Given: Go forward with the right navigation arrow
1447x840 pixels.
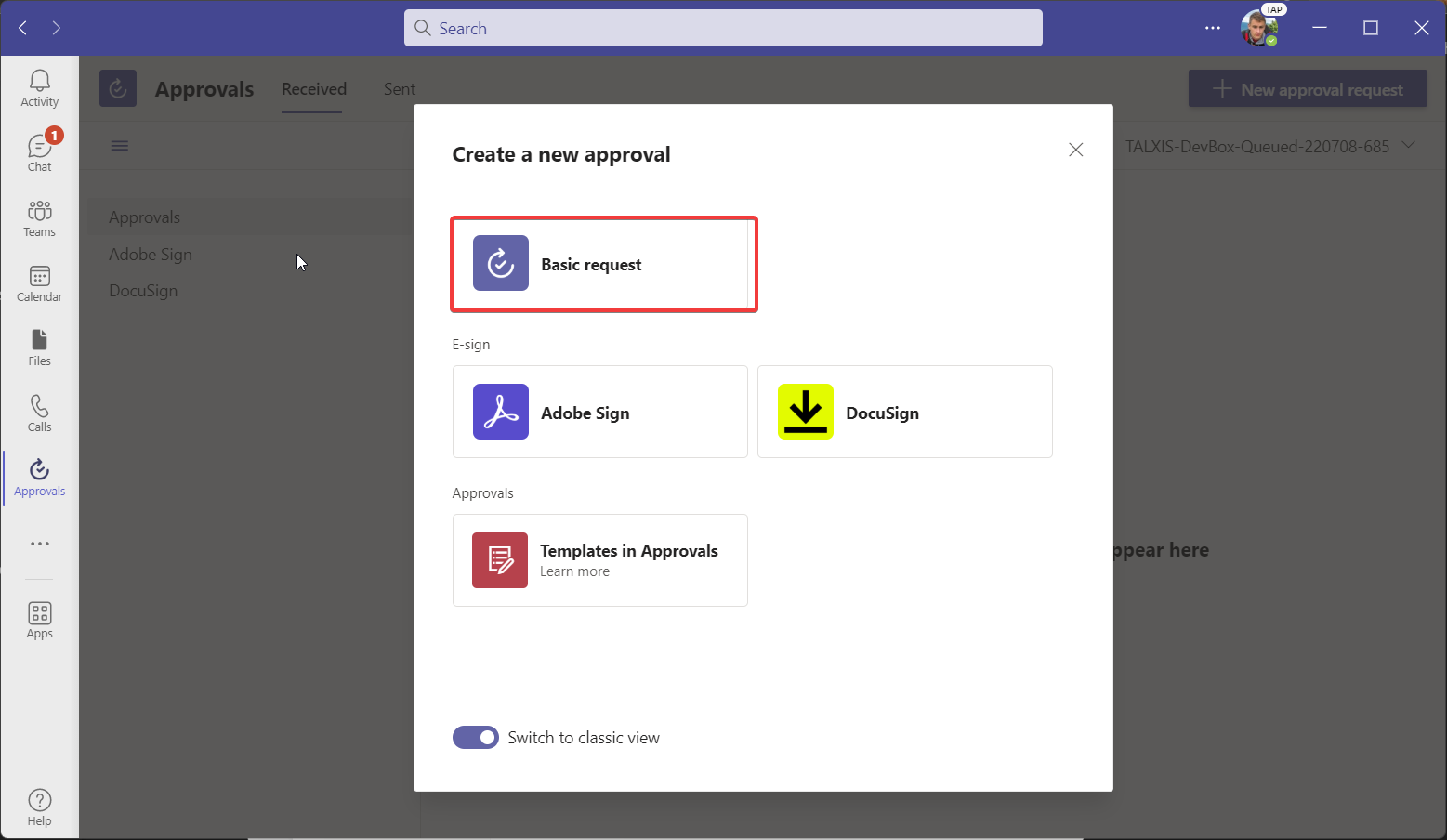Looking at the screenshot, I should coord(57,28).
